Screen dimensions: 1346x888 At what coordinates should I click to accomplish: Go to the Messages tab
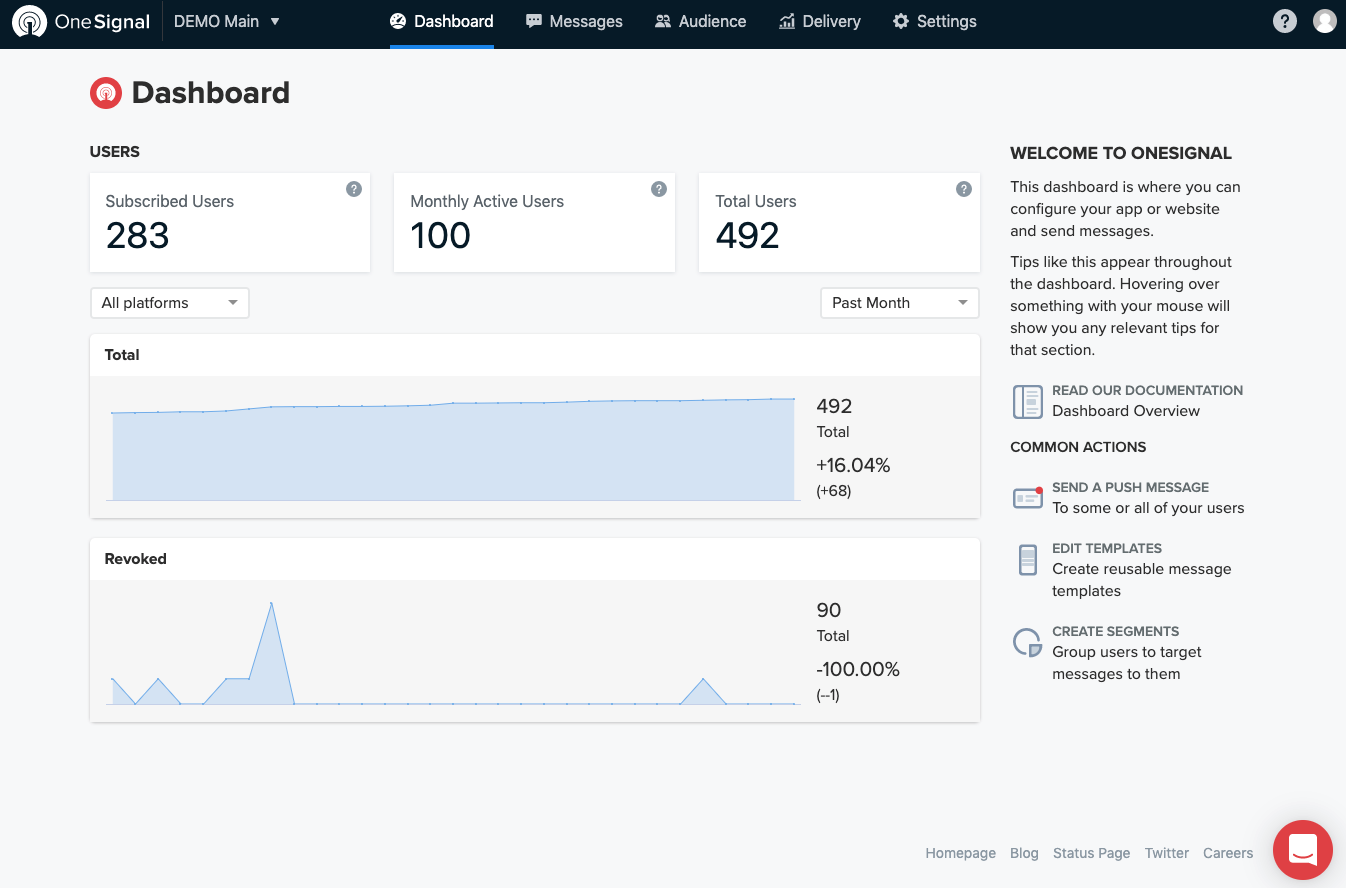coord(574,21)
